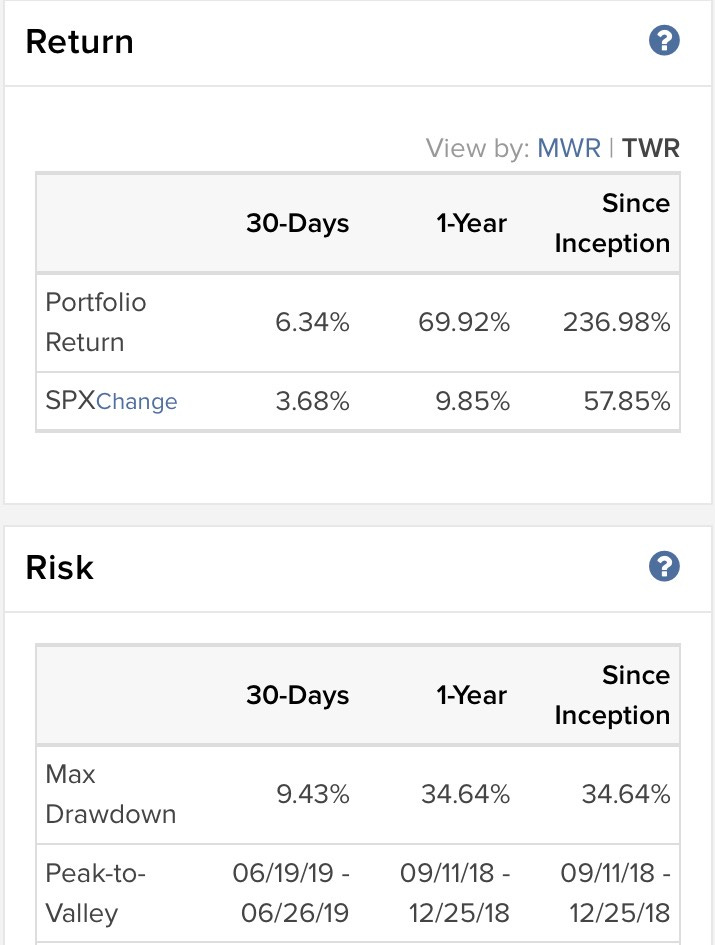Click the 1-Year column header in Return table
Image resolution: width=715 pixels, height=945 pixels.
(x=471, y=224)
